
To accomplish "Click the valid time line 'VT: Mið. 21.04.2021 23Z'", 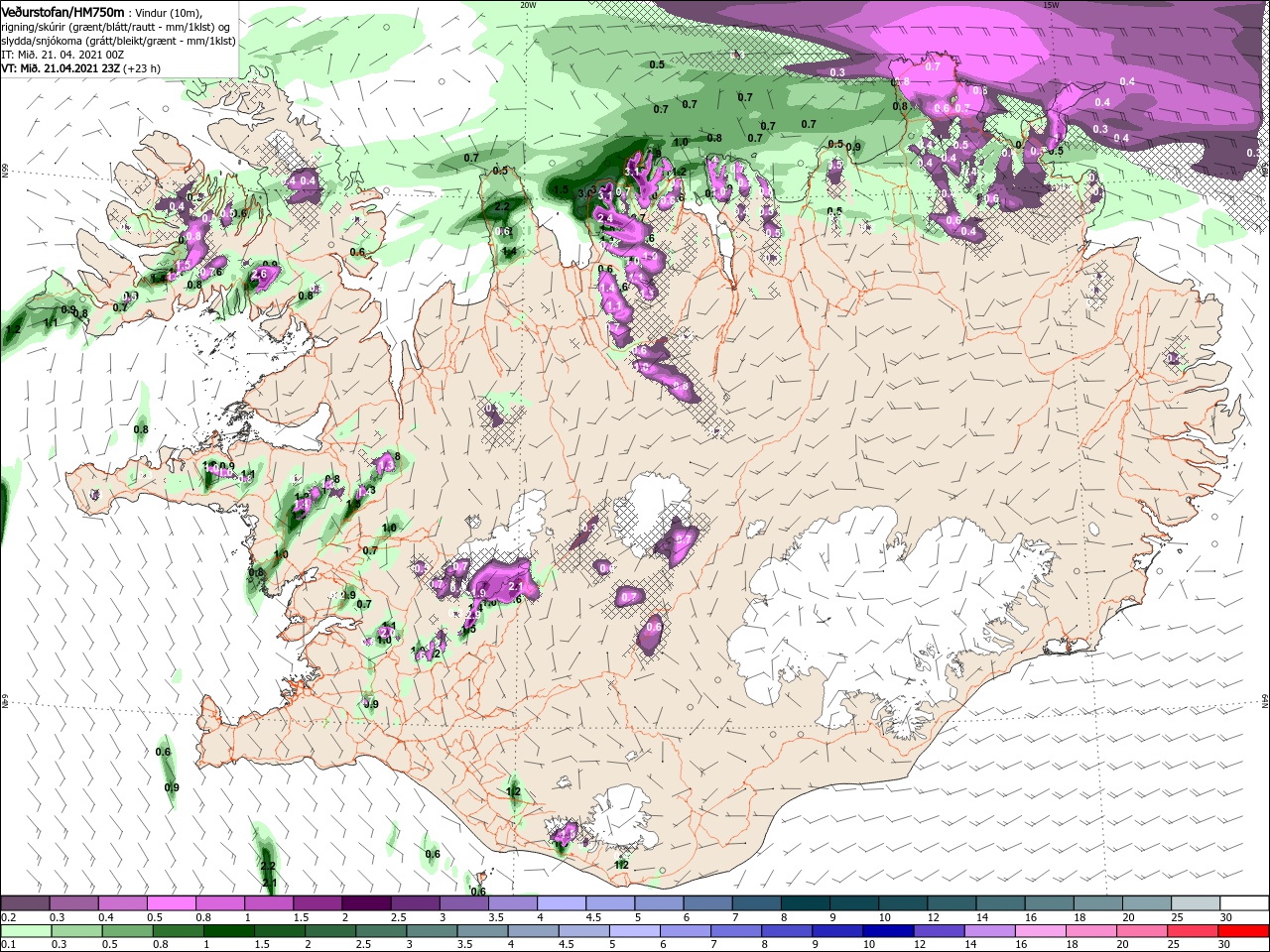I will [60, 68].
